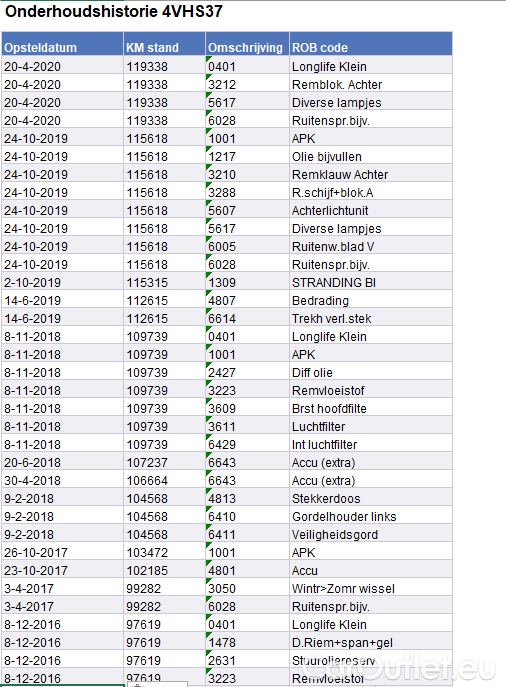Click the date cell 30-4-2018
This screenshot has width=506, height=687.
(x=62, y=480)
